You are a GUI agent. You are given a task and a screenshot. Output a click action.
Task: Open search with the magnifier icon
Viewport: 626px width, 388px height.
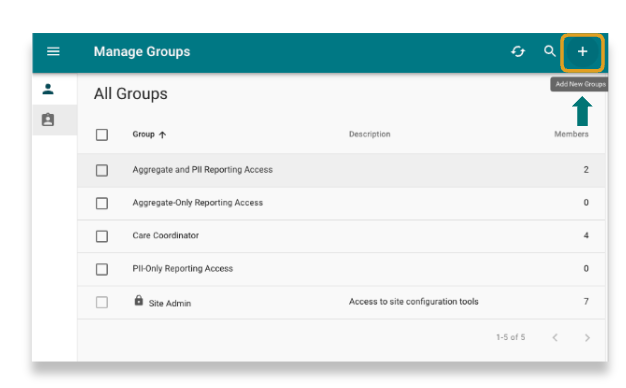tap(550, 51)
